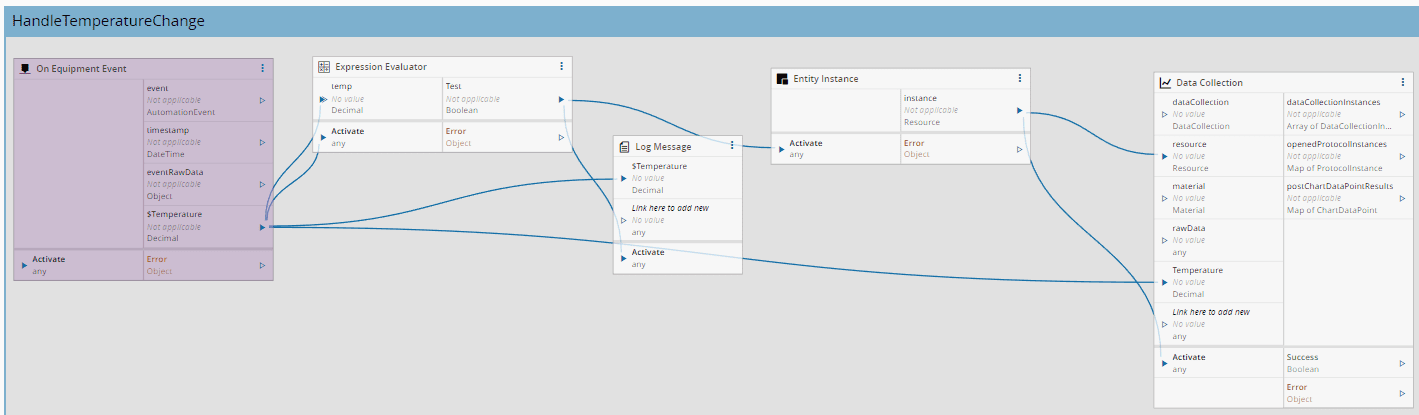Click the Data Collection Success output port
Screen dimensions: 1419x415
coord(1402,363)
